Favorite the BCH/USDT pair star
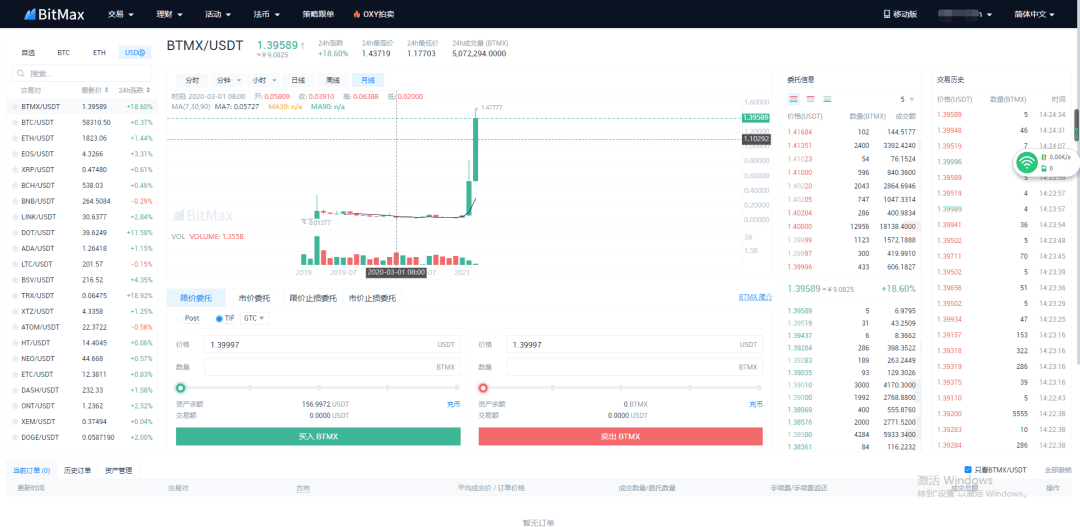This screenshot has width=1080, height=527. pos(15,185)
